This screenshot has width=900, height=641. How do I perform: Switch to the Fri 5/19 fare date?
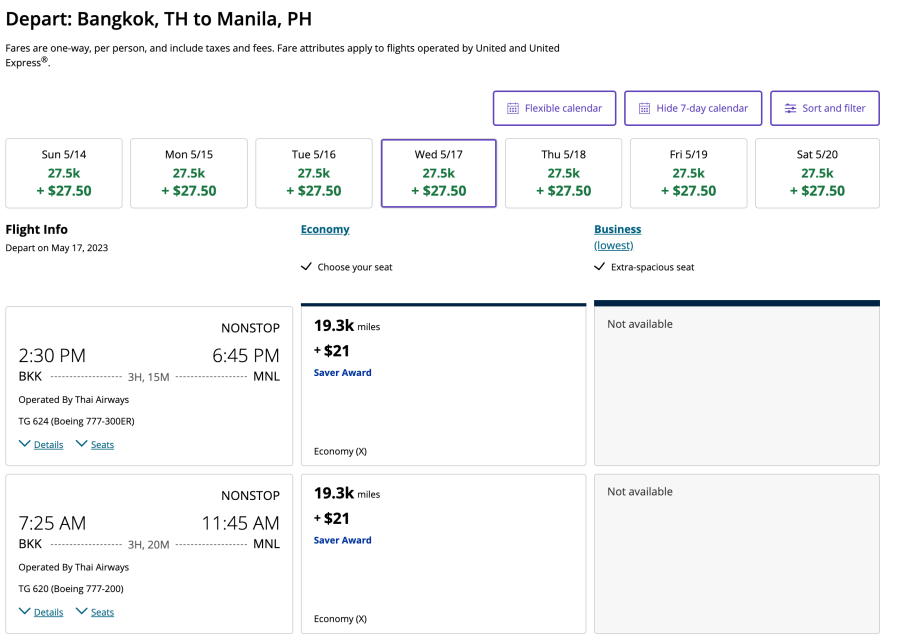coord(688,173)
